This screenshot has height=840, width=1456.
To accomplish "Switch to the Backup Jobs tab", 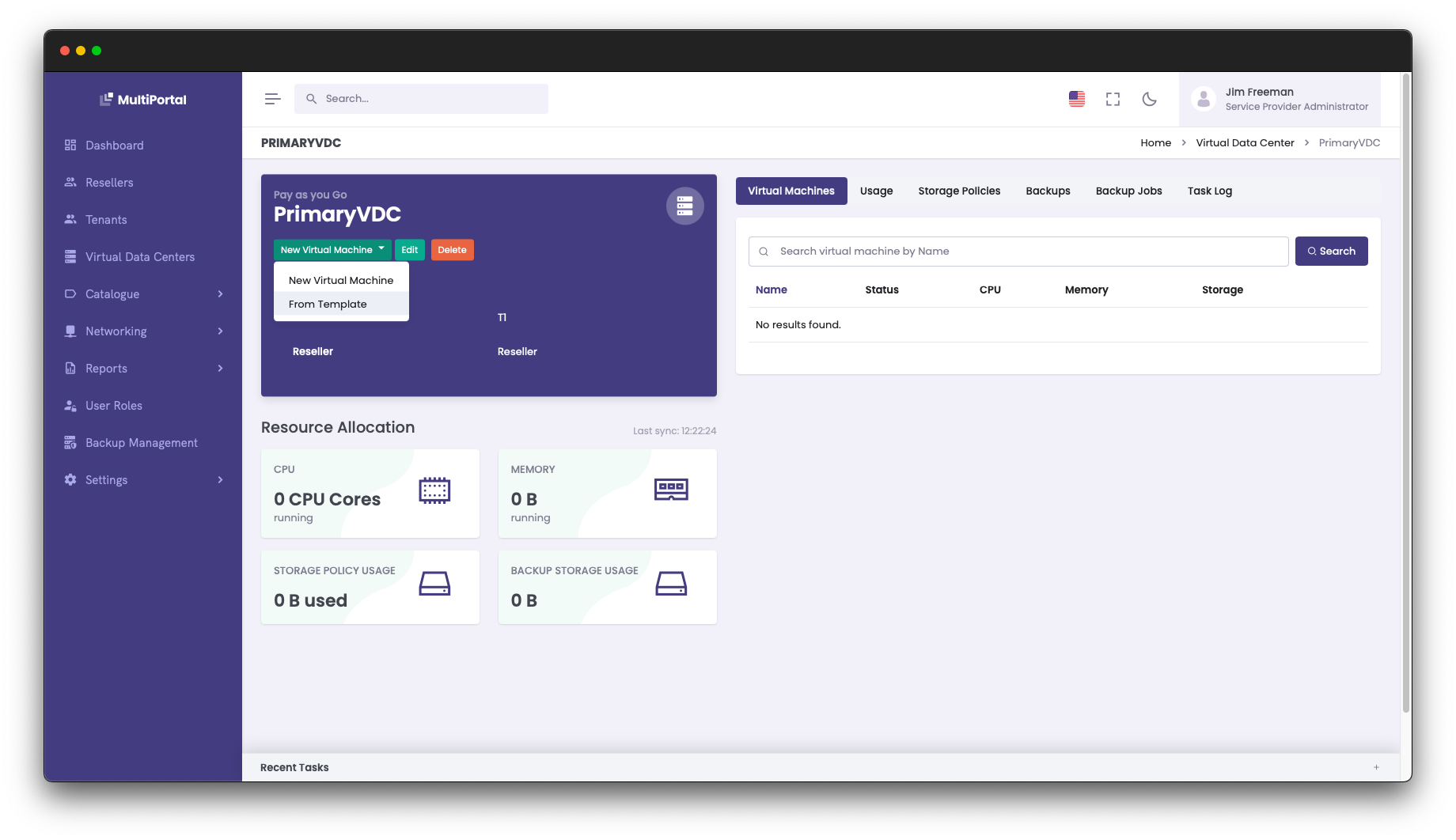I will click(x=1128, y=191).
